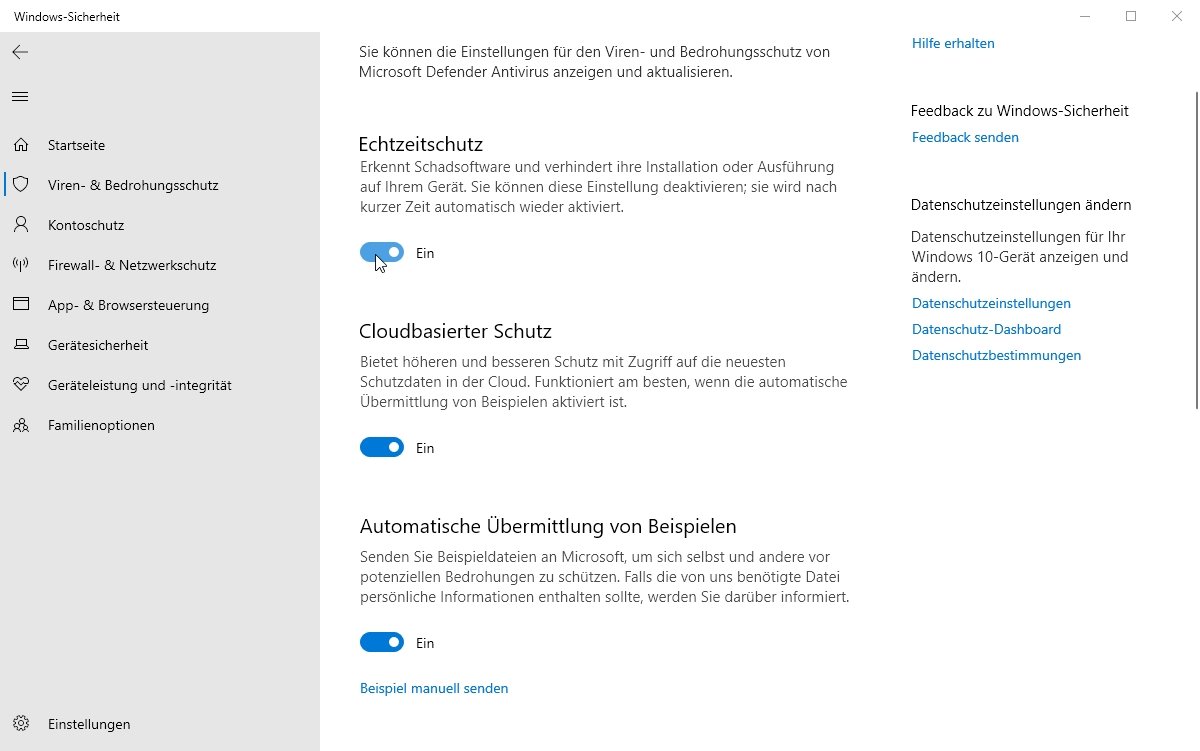
Task: Open the Datenschutz-Dashboard link
Action: (986, 329)
